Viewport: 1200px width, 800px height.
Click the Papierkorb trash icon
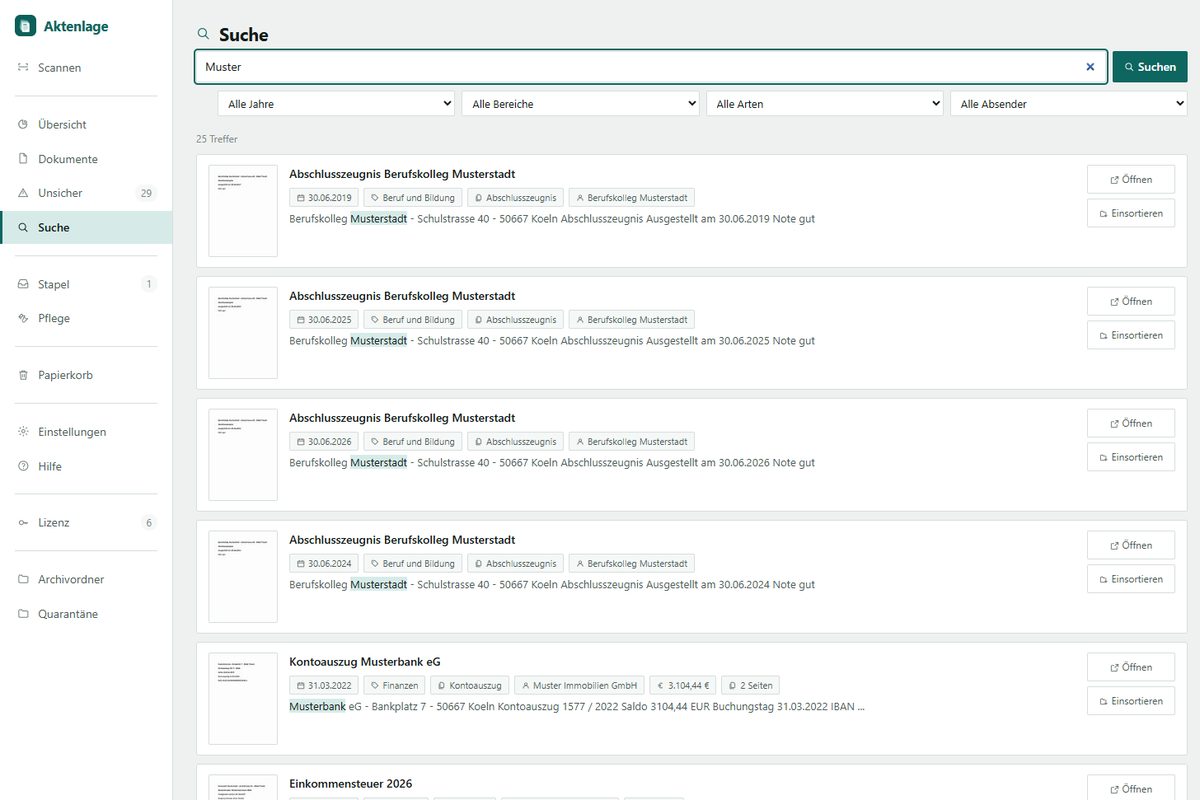[x=23, y=375]
